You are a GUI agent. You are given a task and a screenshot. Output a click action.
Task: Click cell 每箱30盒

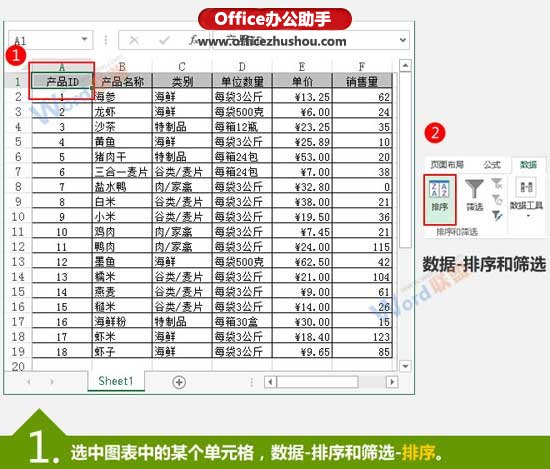point(242,322)
